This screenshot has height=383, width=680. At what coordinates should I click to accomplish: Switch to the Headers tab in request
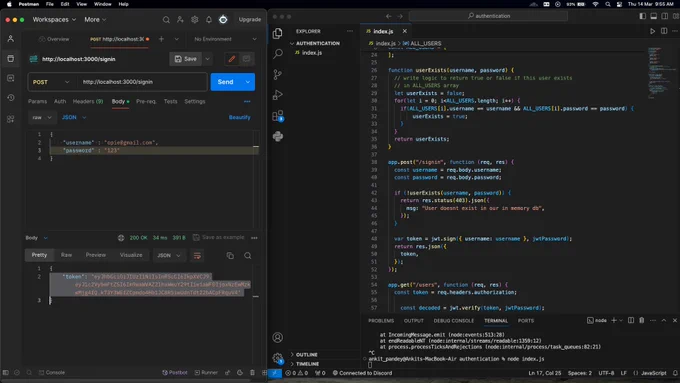(88, 101)
